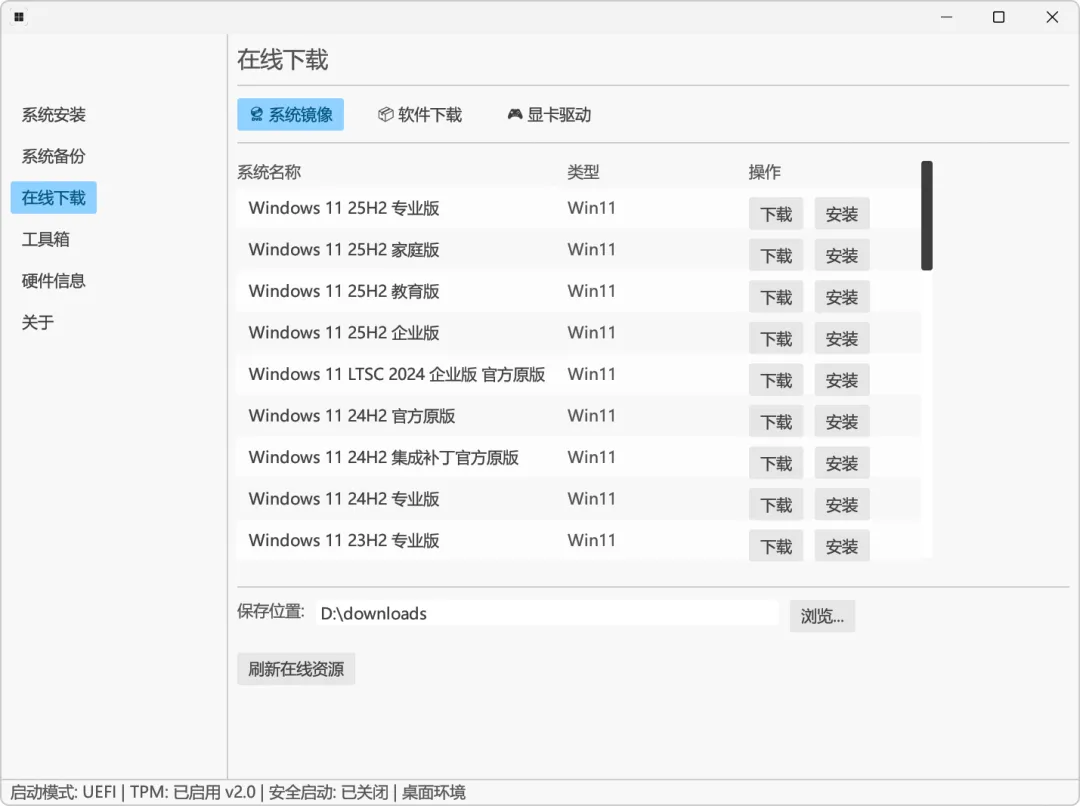Install Windows 11 LTSC 2024 企业版

842,380
